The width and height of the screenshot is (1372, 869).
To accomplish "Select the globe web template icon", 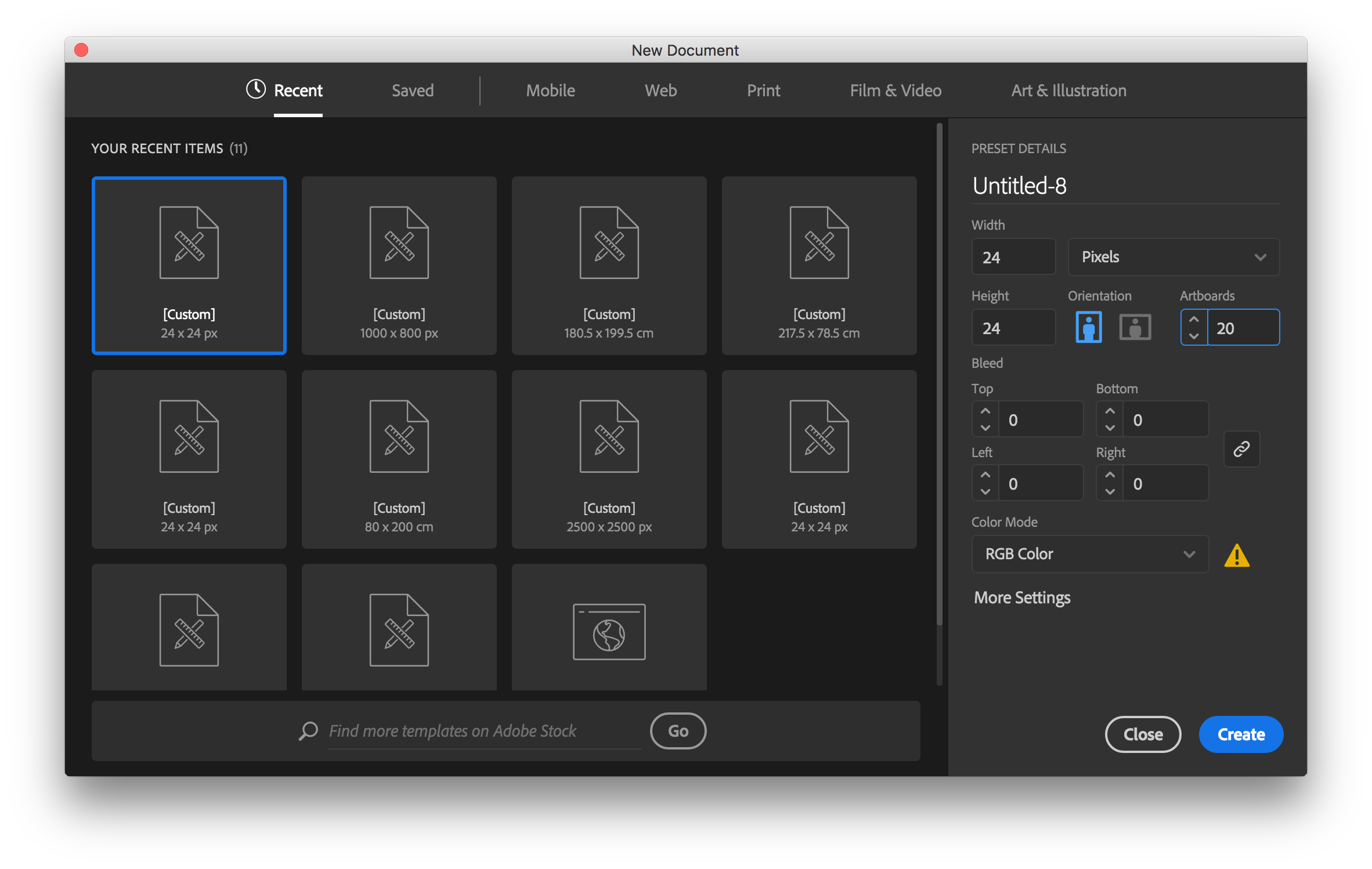I will pyautogui.click(x=609, y=632).
